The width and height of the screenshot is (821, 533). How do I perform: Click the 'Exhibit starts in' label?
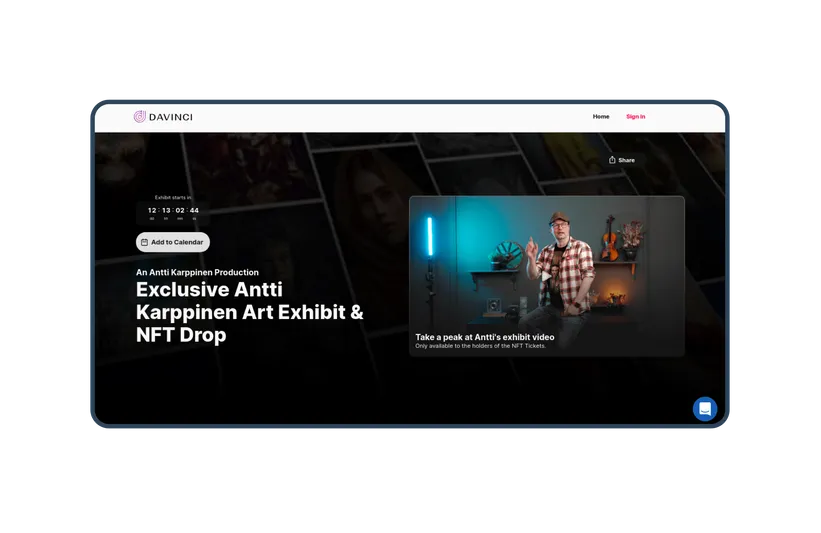tap(173, 197)
